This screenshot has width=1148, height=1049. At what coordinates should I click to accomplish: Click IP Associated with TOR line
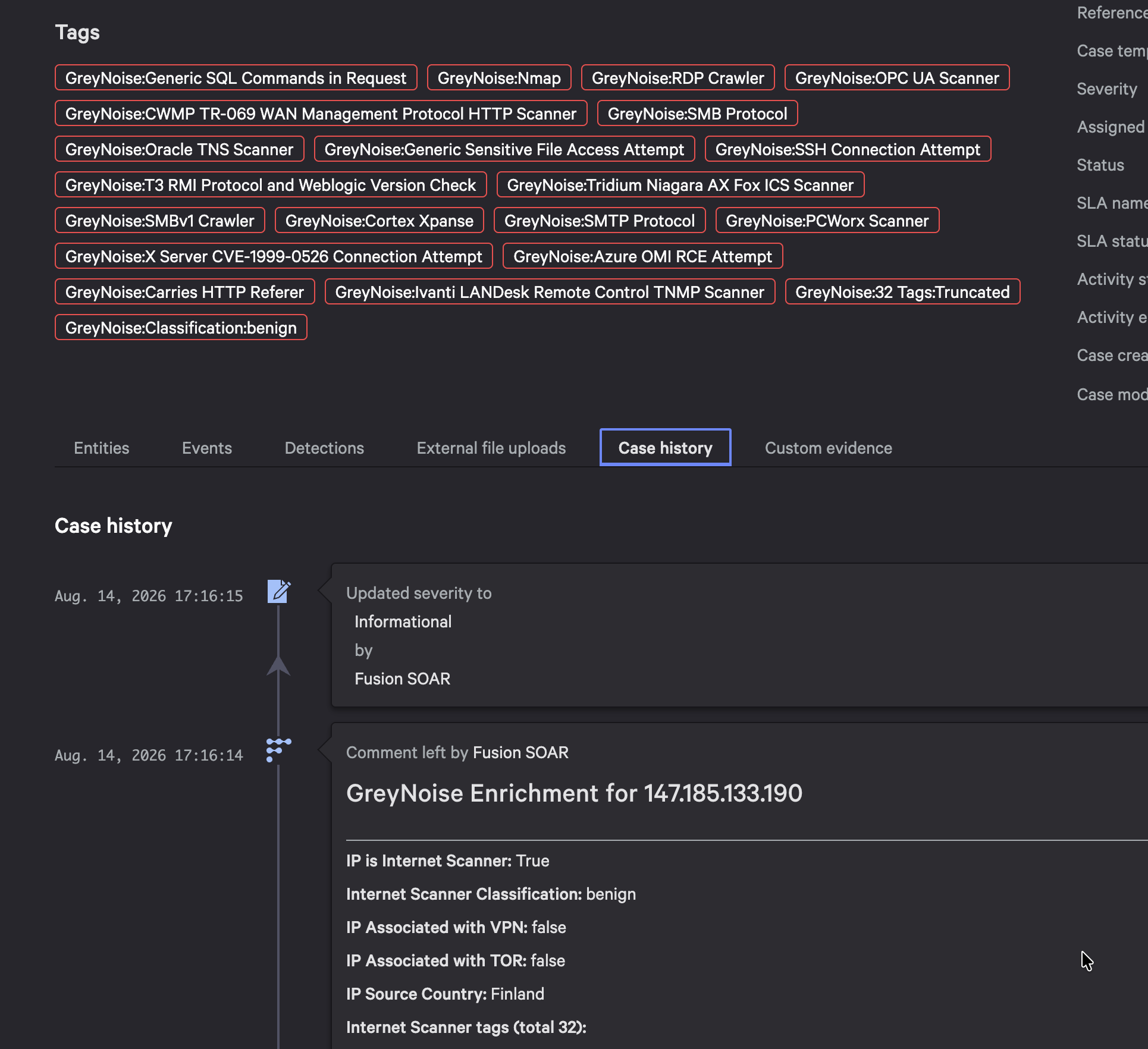(456, 960)
